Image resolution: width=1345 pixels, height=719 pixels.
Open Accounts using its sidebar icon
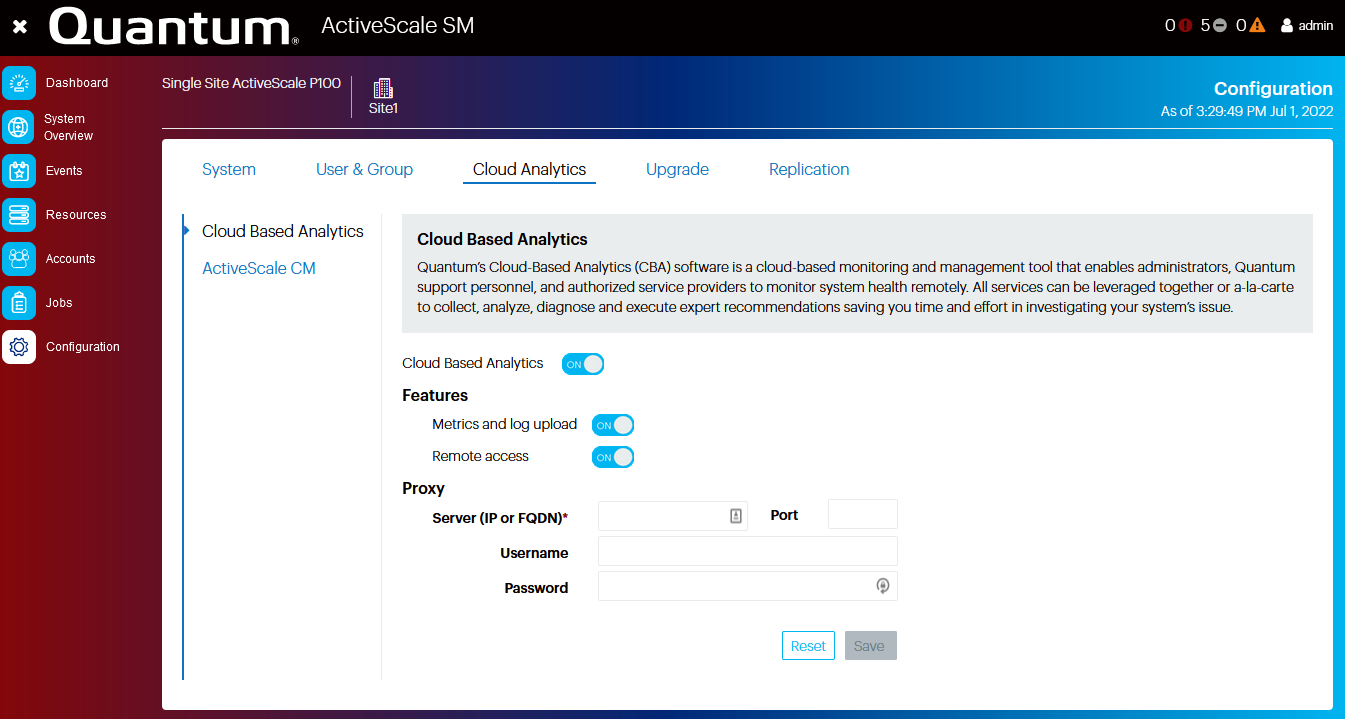[x=19, y=258]
